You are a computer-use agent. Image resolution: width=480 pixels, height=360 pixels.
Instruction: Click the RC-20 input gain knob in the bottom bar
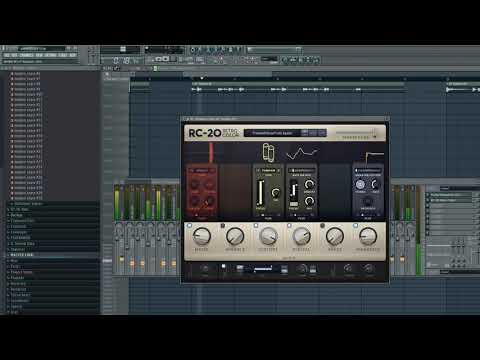(205, 269)
